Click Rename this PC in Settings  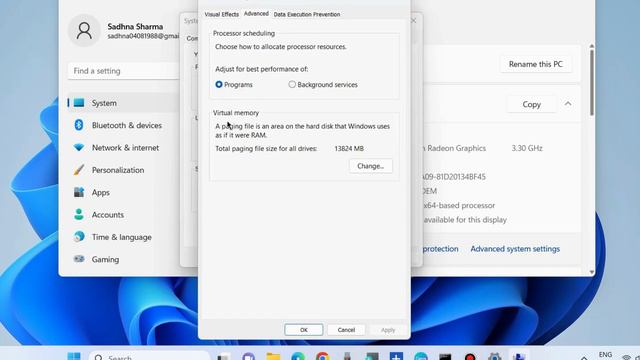point(536,64)
